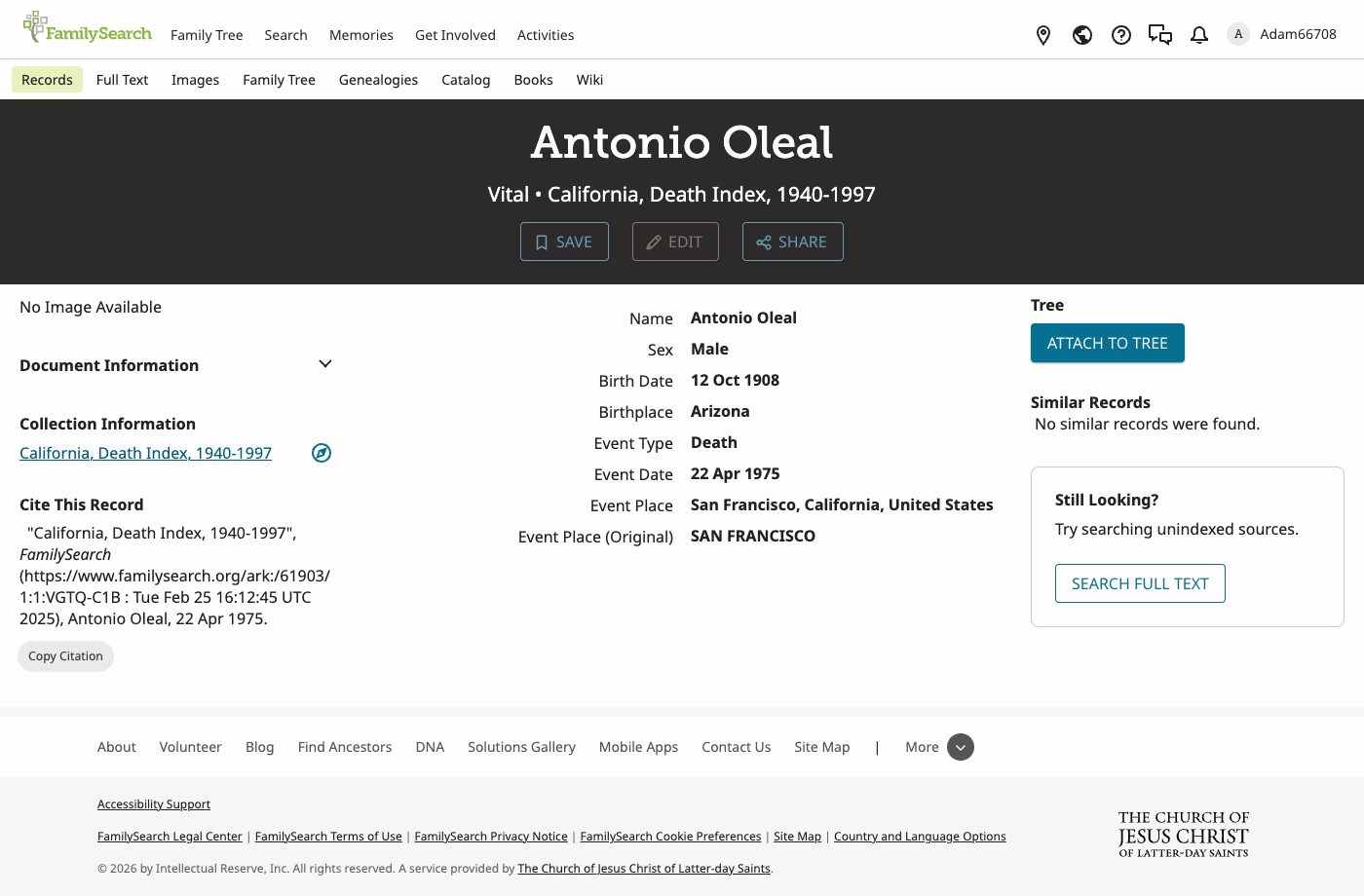Open the Memories top menu
This screenshot has width=1364, height=896.
[x=361, y=35]
